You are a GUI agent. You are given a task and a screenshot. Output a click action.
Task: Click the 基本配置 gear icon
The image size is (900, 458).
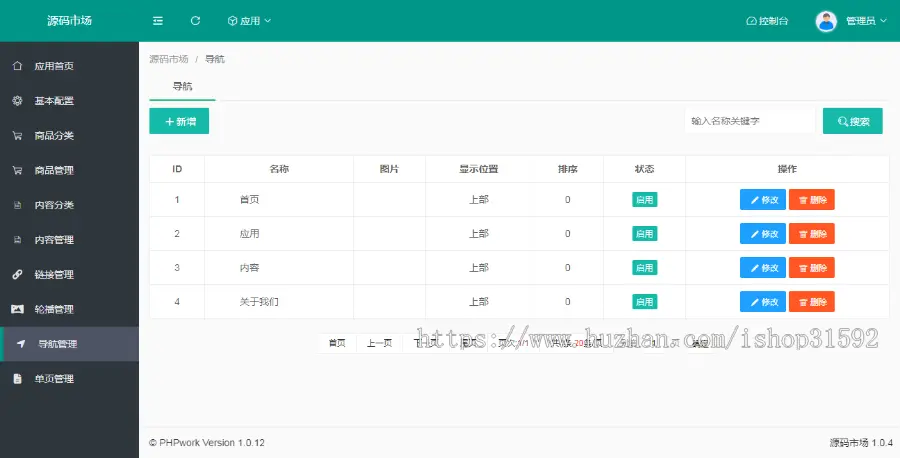(17, 101)
